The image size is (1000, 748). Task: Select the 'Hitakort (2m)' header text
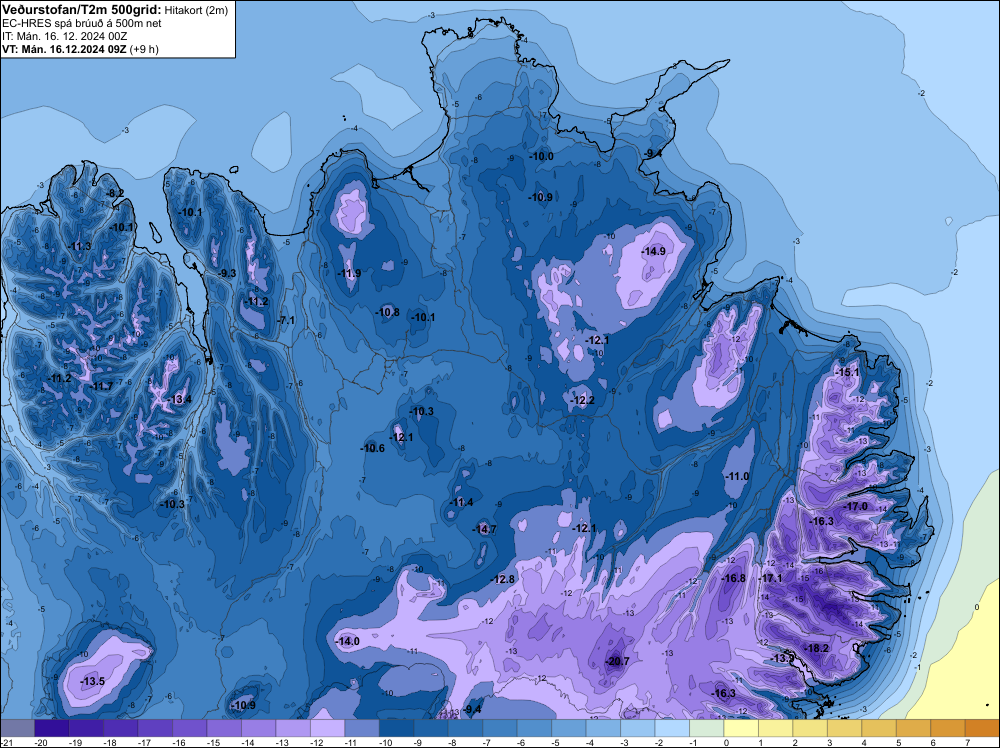pyautogui.click(x=196, y=10)
